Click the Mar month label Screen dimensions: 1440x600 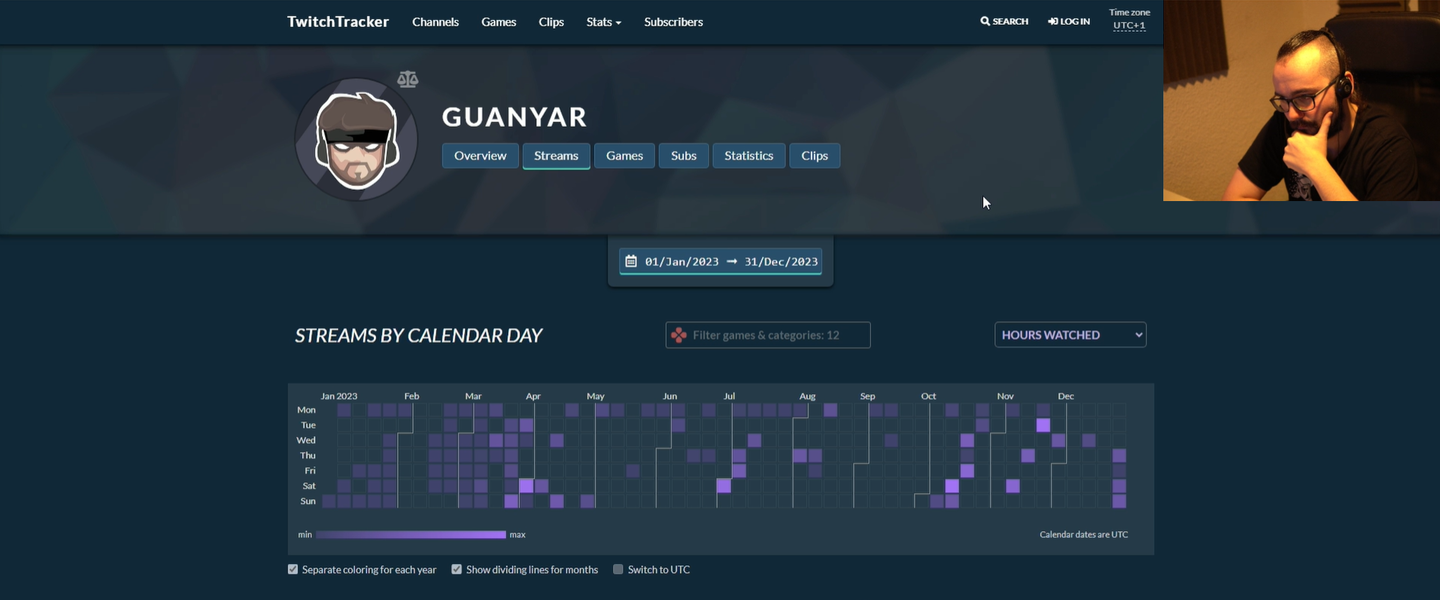473,396
